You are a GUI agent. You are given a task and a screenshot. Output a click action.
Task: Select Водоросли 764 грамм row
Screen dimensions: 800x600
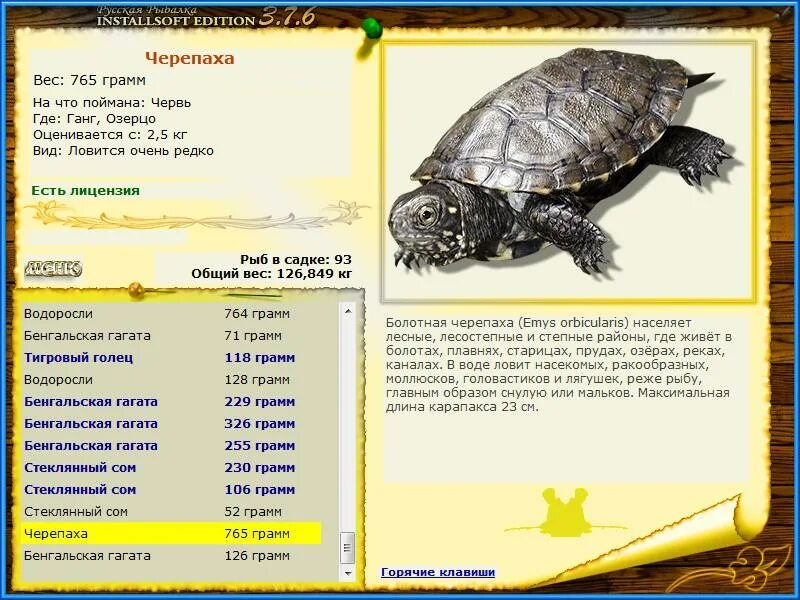172,313
